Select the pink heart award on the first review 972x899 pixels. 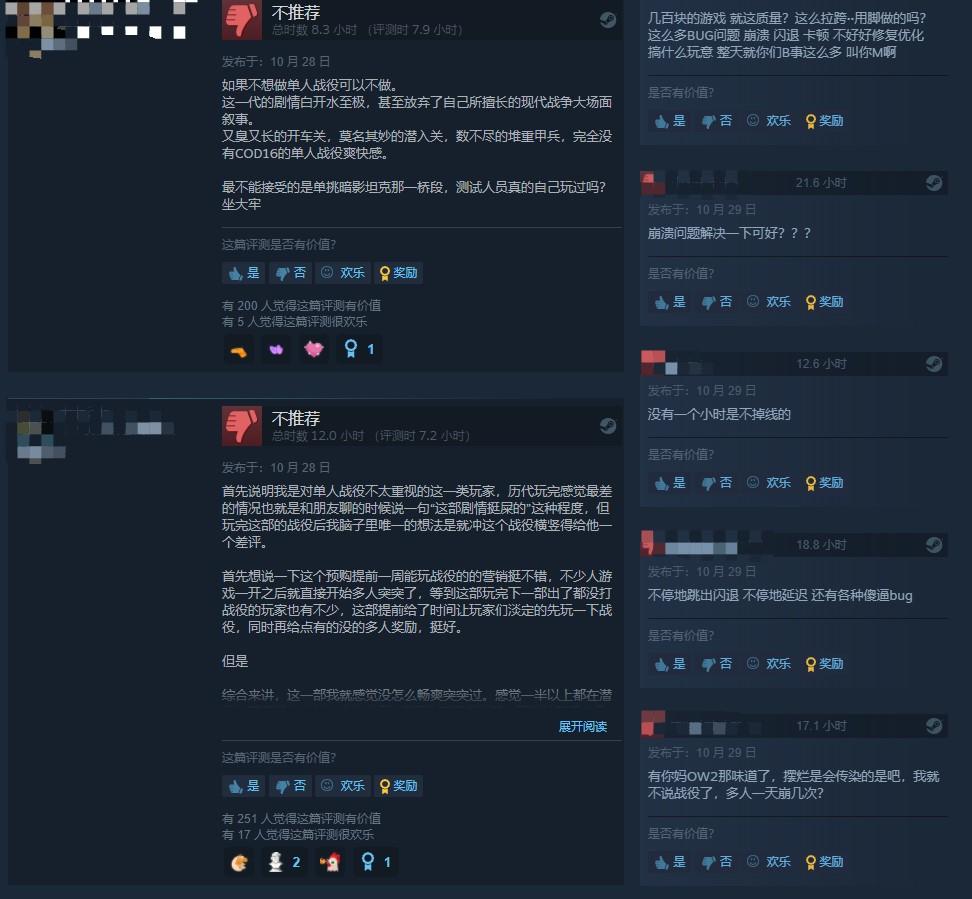[314, 349]
